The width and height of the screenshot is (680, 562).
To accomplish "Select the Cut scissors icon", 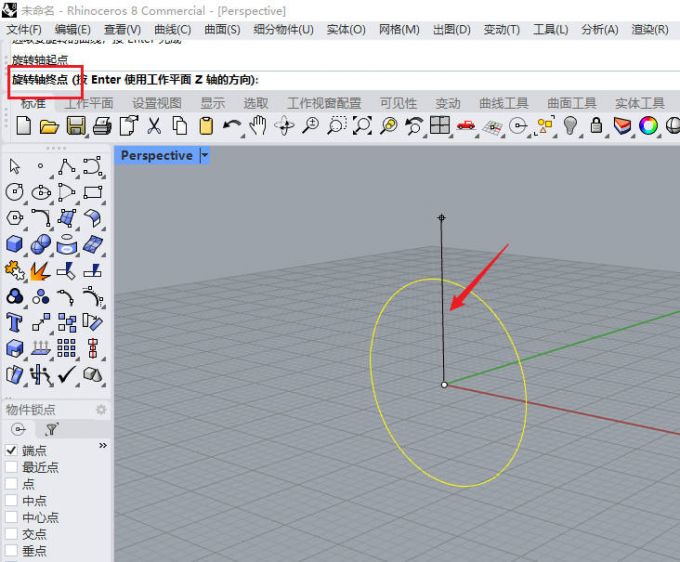I will (154, 126).
